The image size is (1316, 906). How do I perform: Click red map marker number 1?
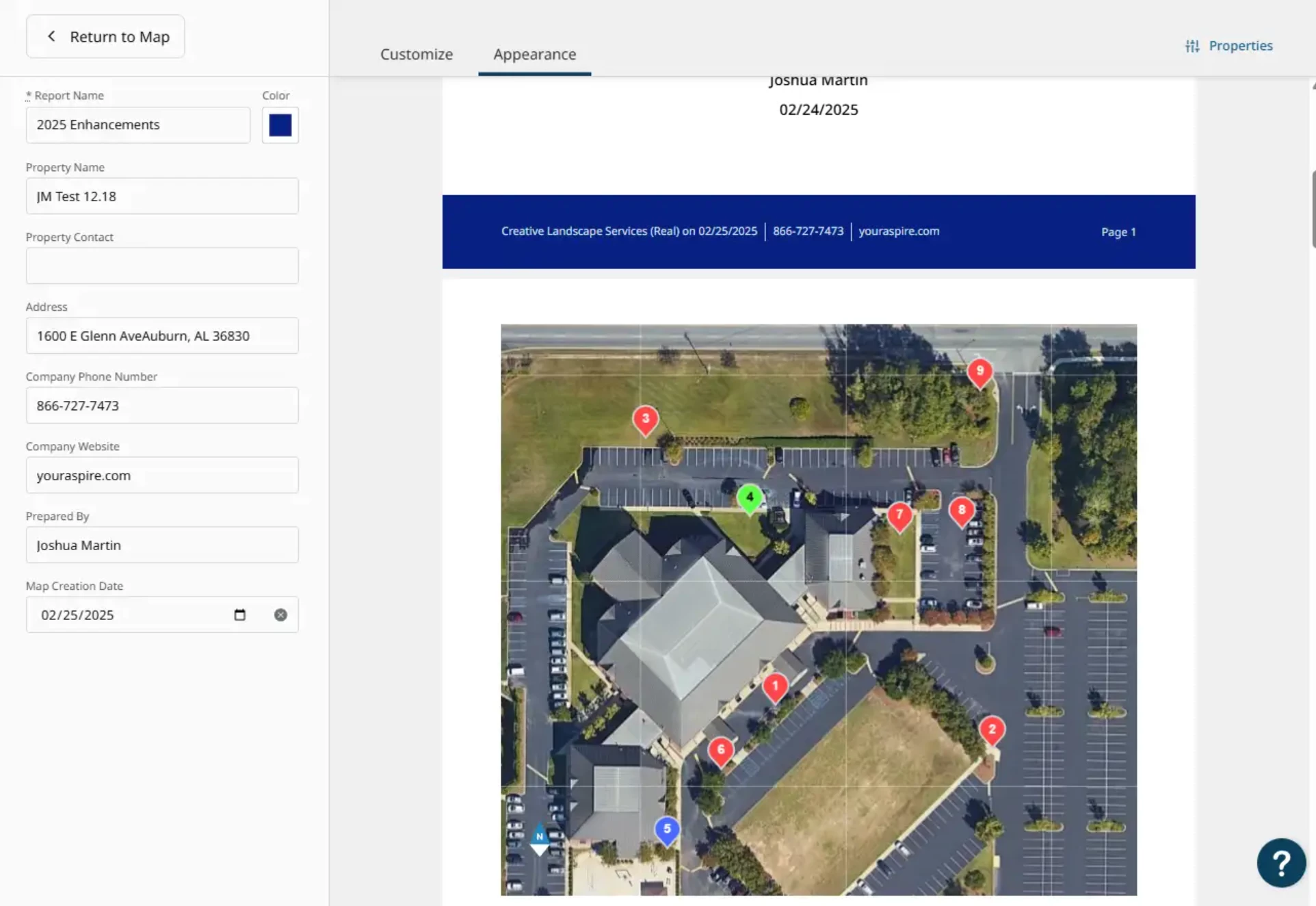[775, 686]
